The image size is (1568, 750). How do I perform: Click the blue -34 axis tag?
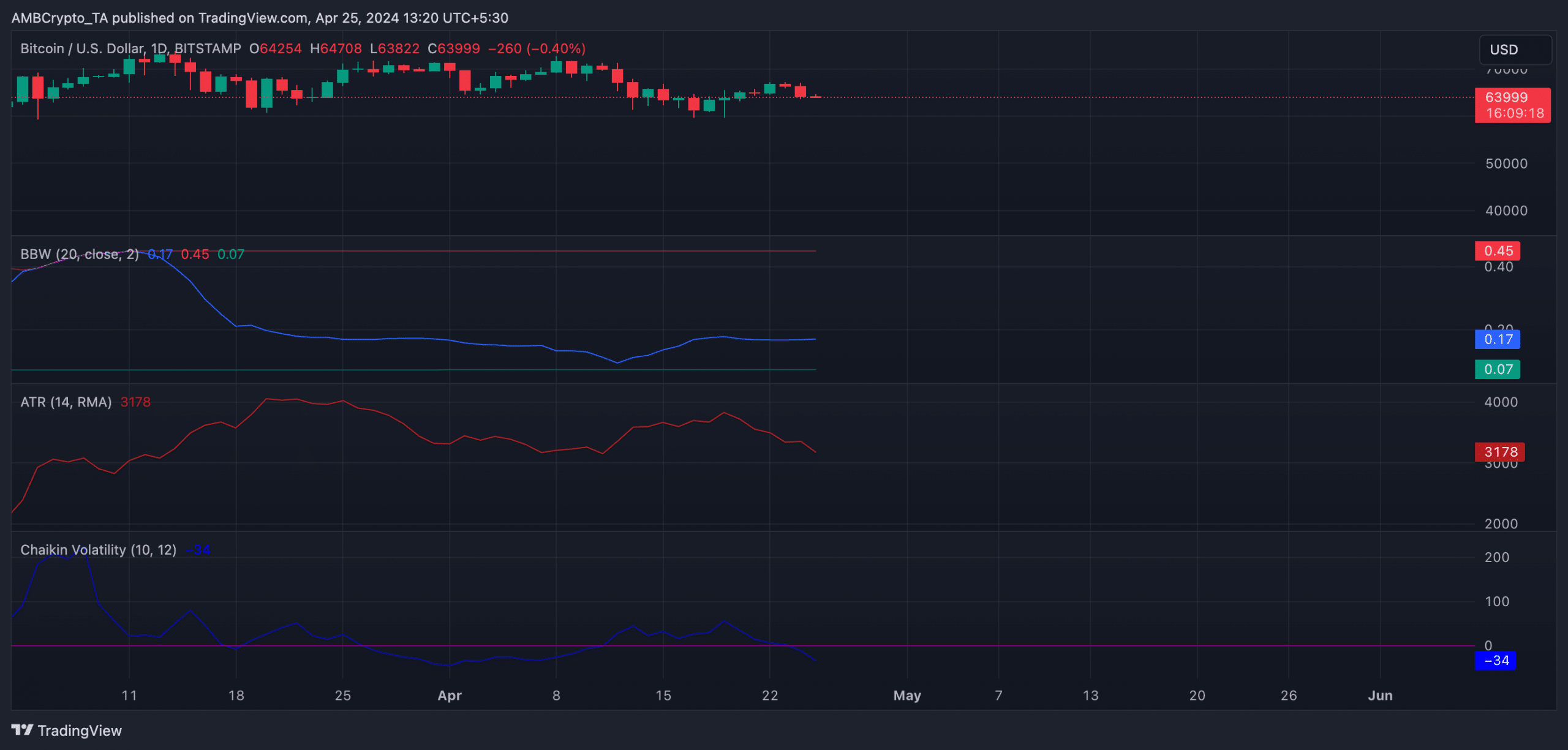tap(1496, 661)
